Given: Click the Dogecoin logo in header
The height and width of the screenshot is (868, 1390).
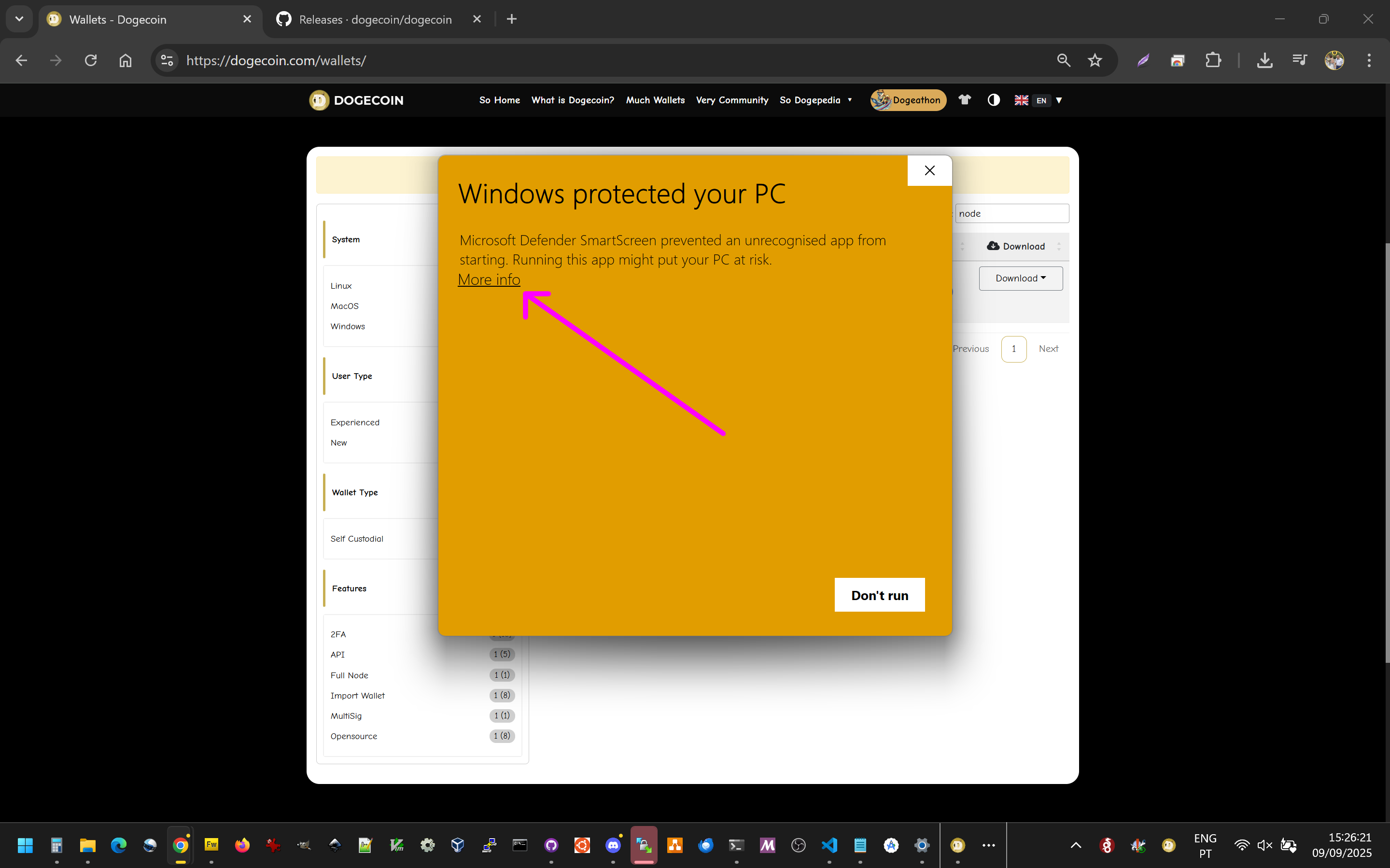Looking at the screenshot, I should click(x=356, y=100).
